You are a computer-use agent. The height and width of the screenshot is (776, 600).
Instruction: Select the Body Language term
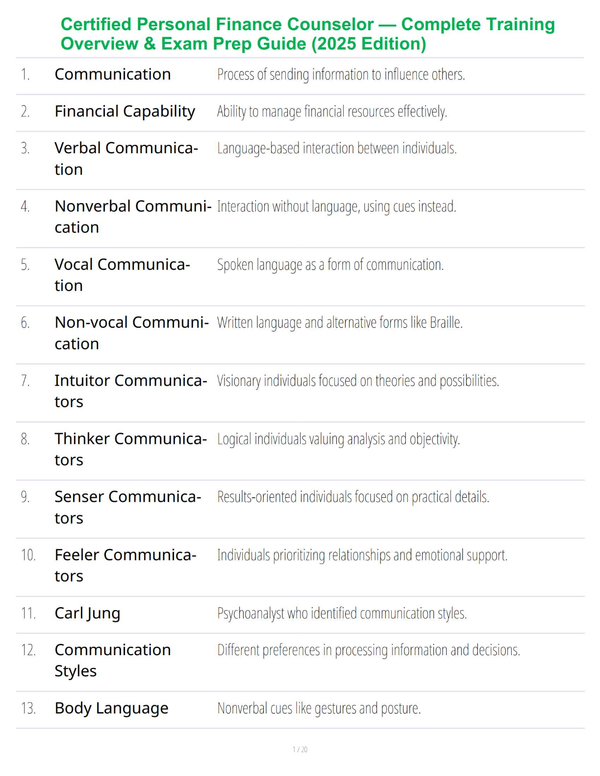pyautogui.click(x=111, y=708)
